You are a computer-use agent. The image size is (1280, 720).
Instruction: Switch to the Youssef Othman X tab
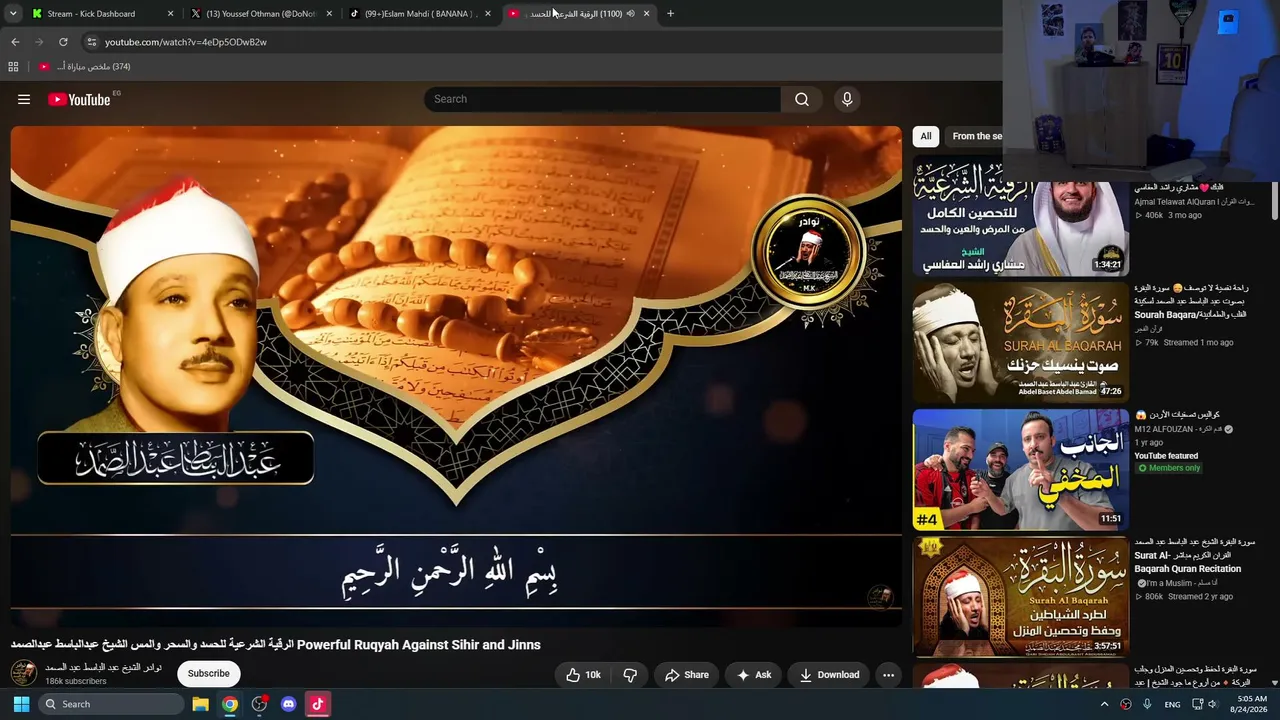260,14
